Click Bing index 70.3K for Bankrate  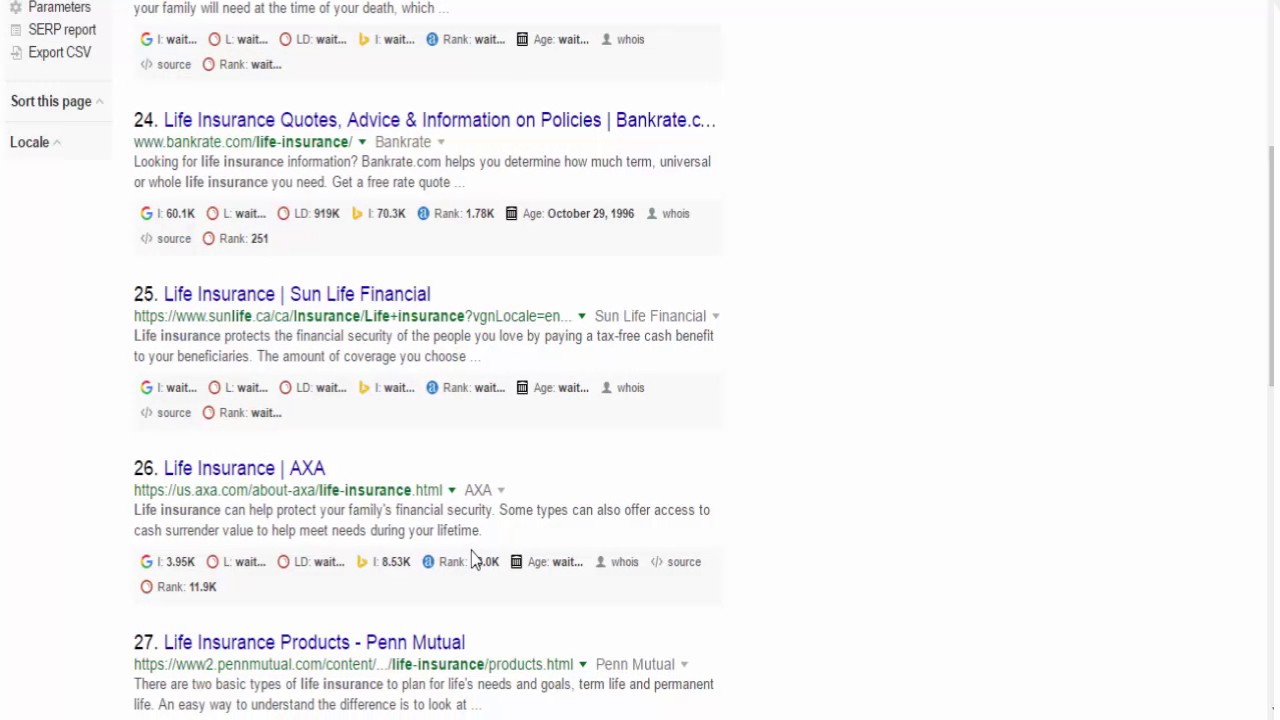(x=378, y=213)
